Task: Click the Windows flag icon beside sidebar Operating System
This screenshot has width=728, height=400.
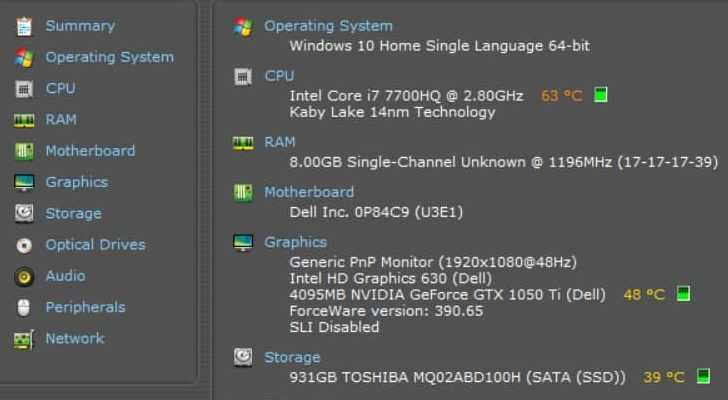Action: (x=24, y=58)
